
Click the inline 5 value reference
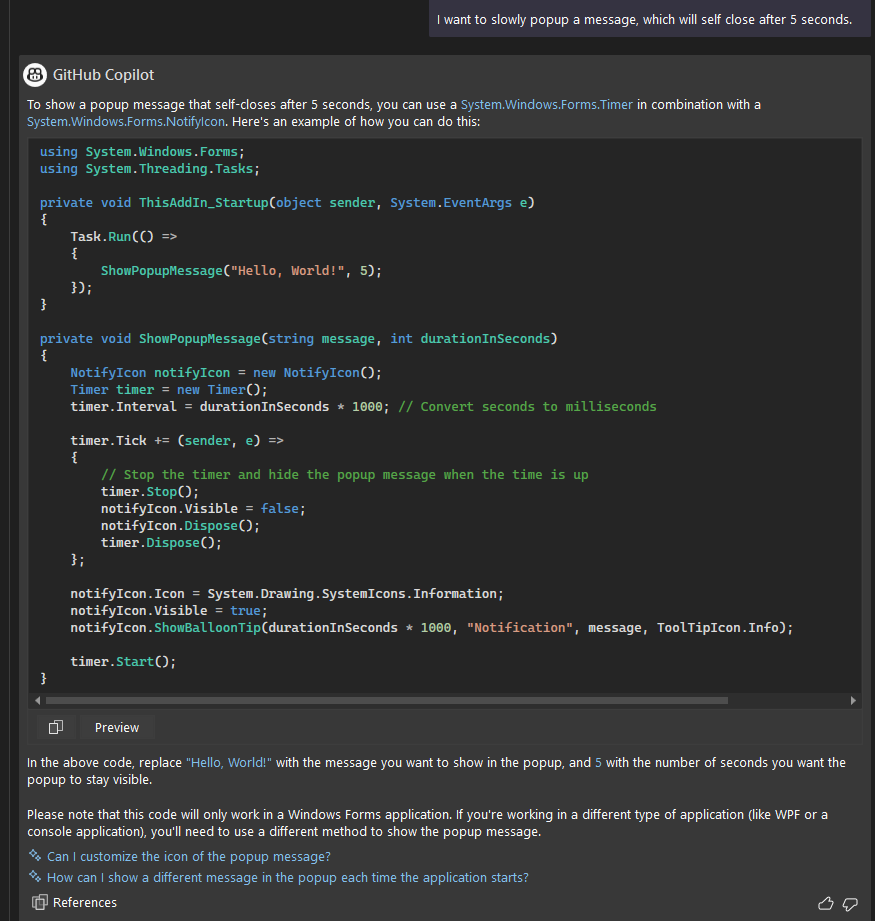pyautogui.click(x=598, y=762)
